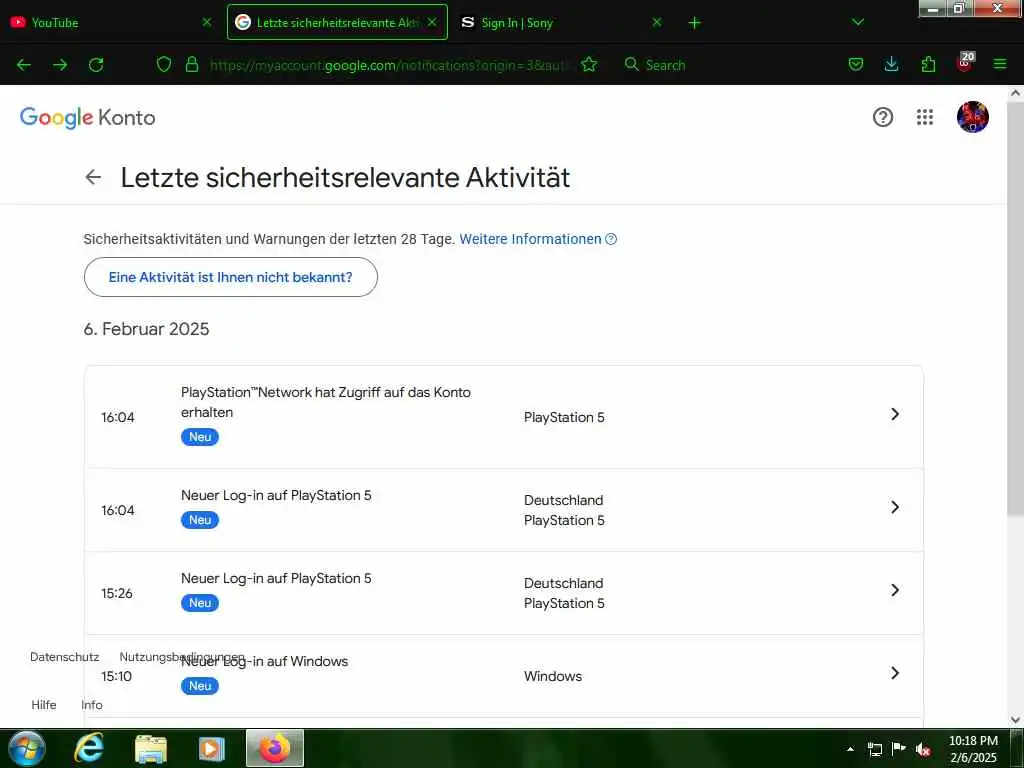
Task: Open the taskbar clock showing 10:18 PM
Action: (973, 749)
